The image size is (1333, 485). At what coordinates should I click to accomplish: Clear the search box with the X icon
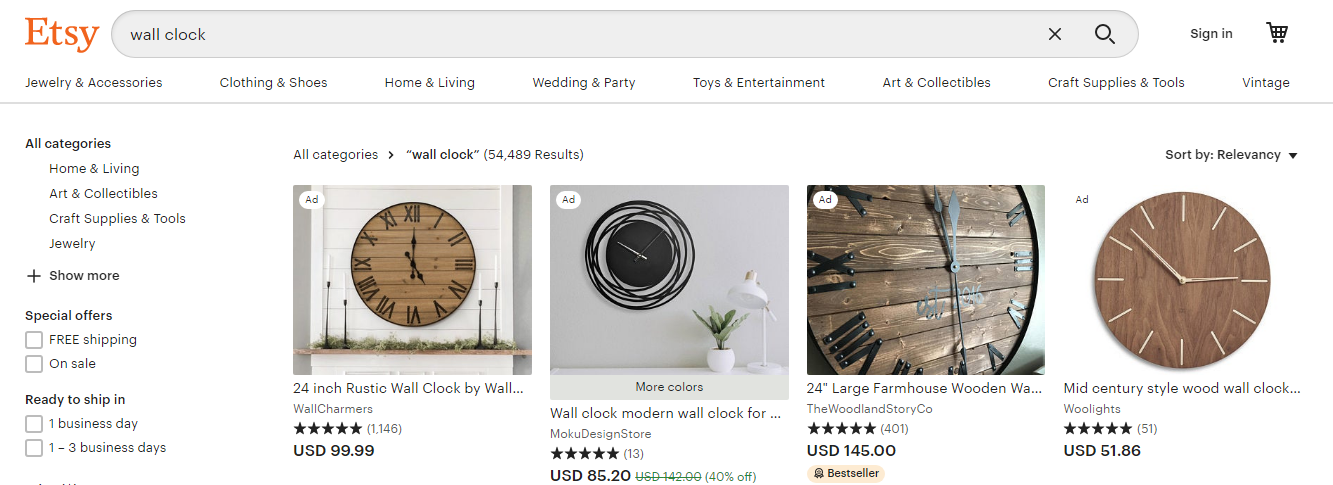click(1055, 34)
